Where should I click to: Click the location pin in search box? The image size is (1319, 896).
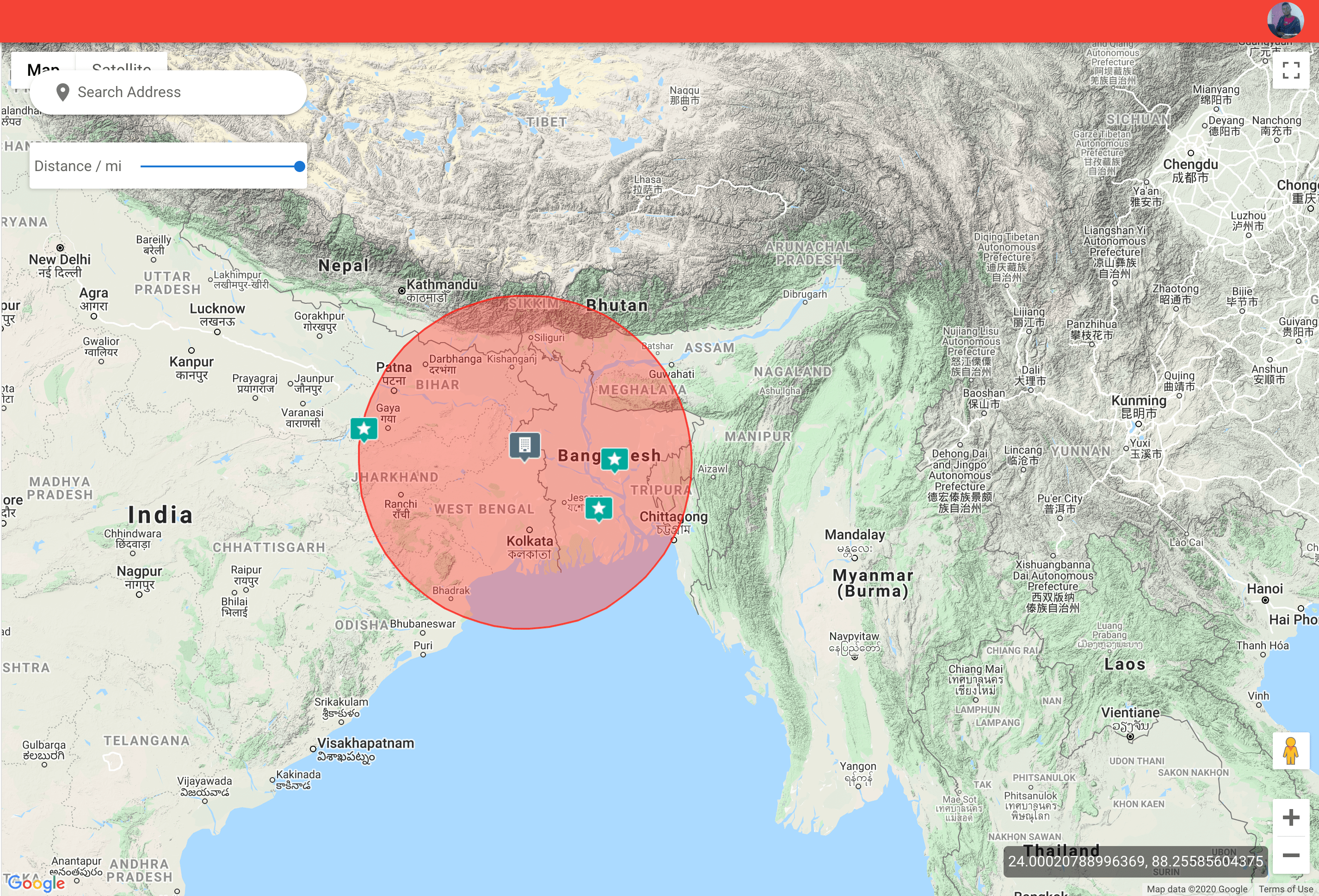(x=63, y=92)
